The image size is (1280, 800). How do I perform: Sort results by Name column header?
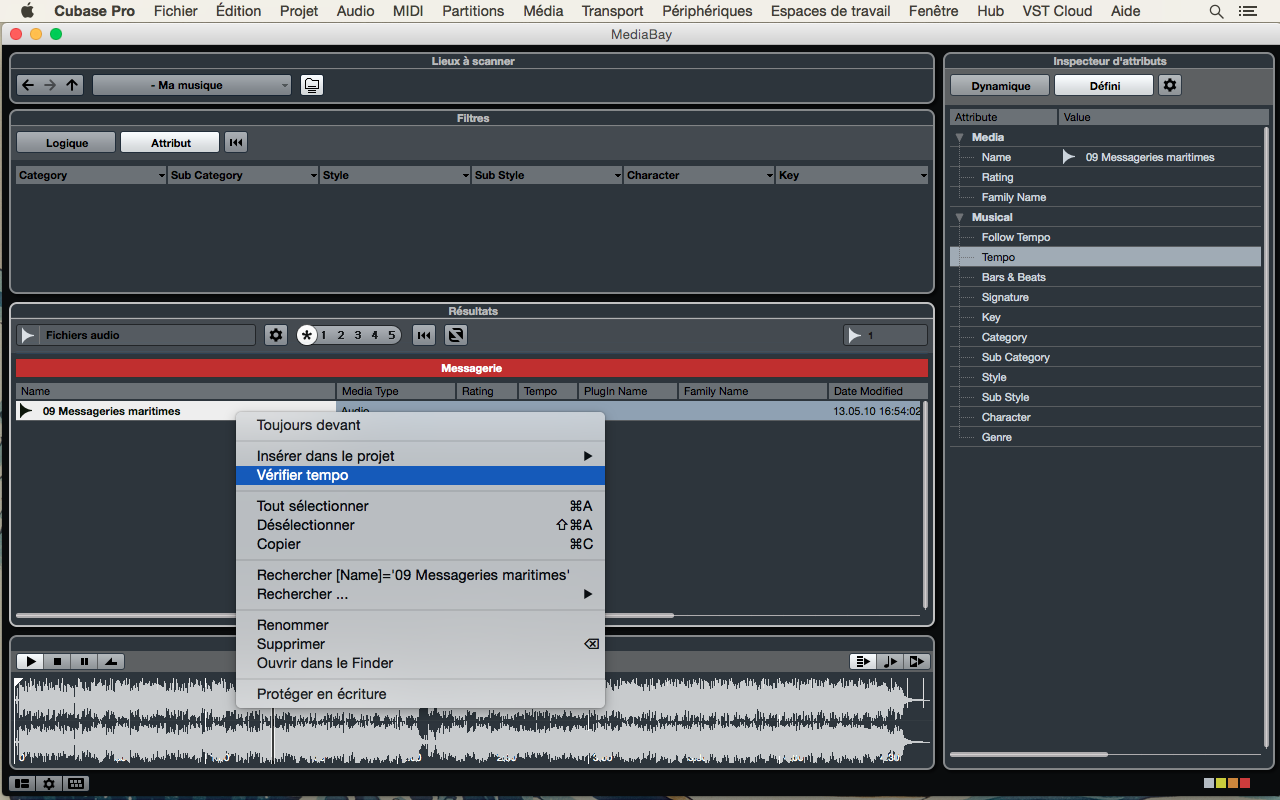pyautogui.click(x=176, y=391)
